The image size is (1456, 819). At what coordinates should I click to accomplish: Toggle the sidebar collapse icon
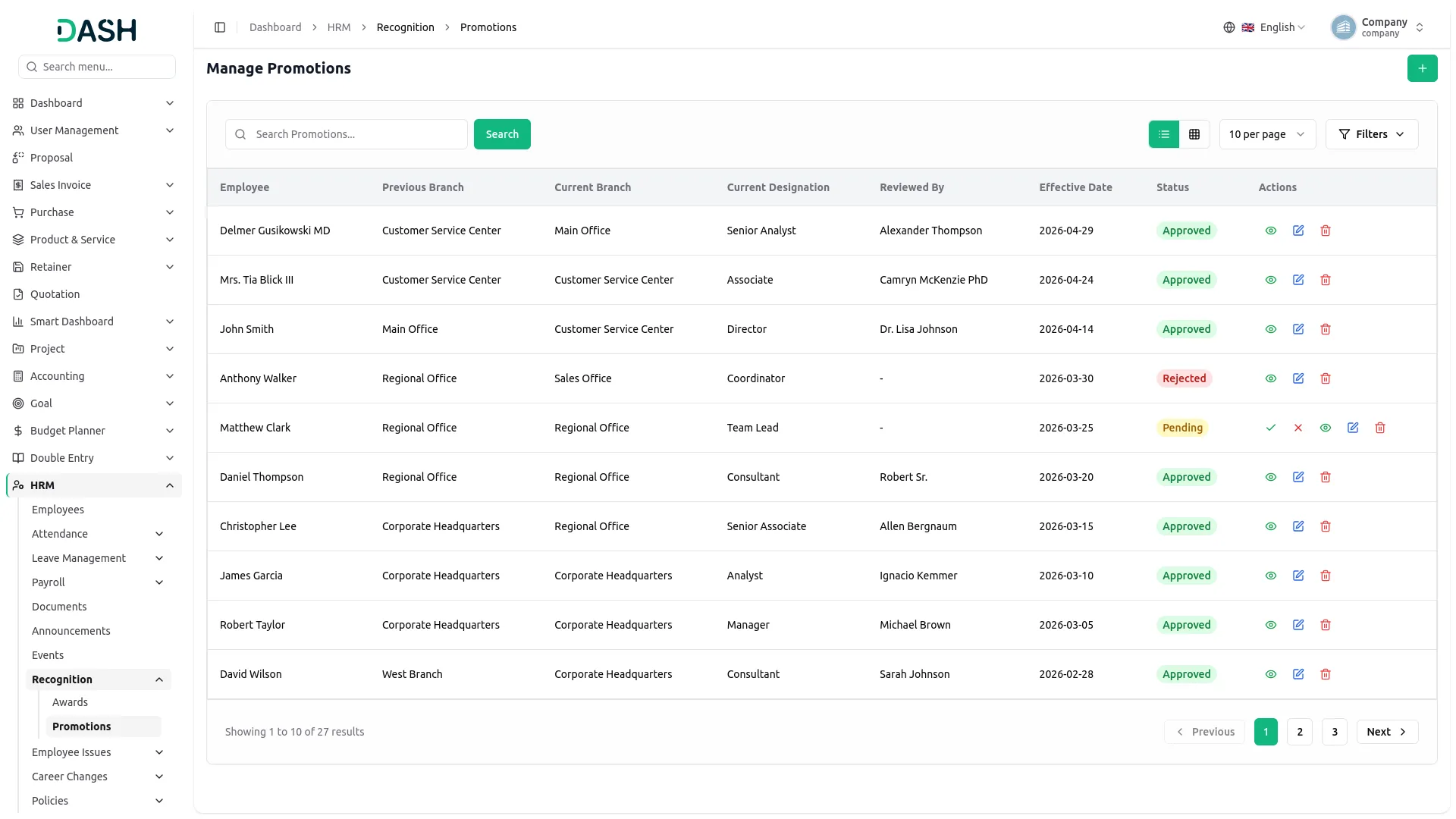pos(220,27)
